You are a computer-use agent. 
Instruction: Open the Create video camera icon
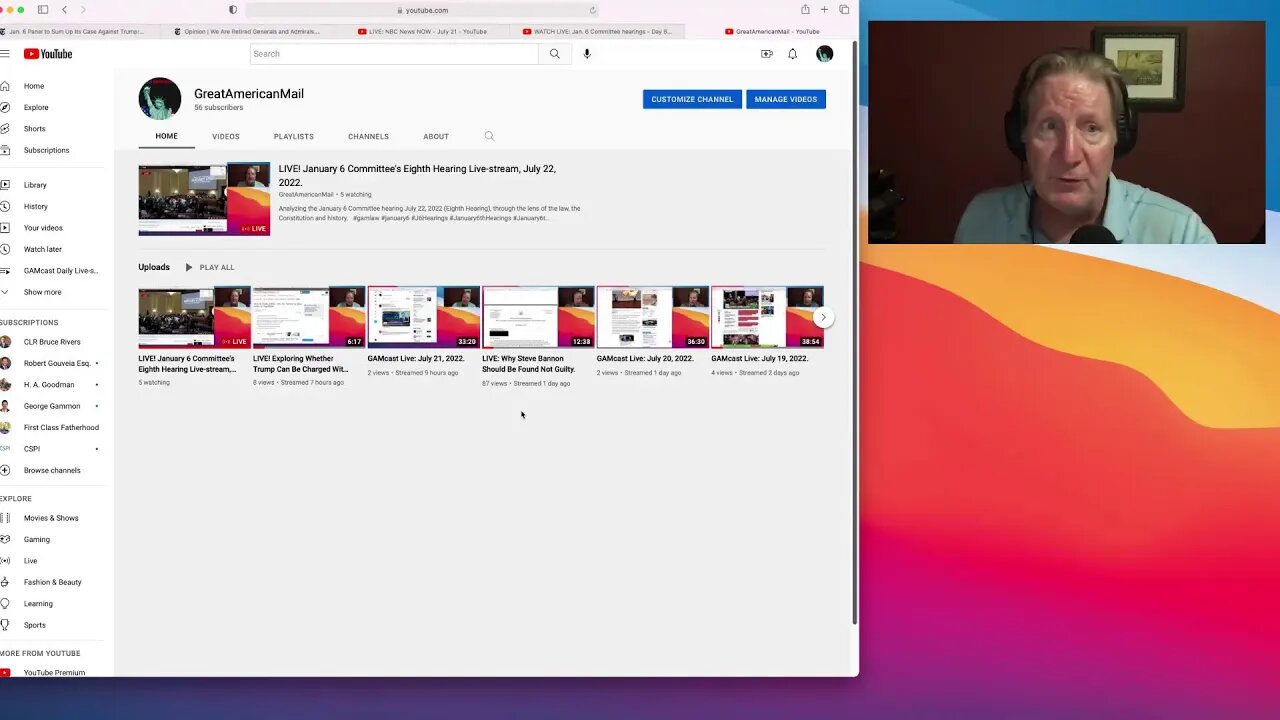pyautogui.click(x=767, y=54)
